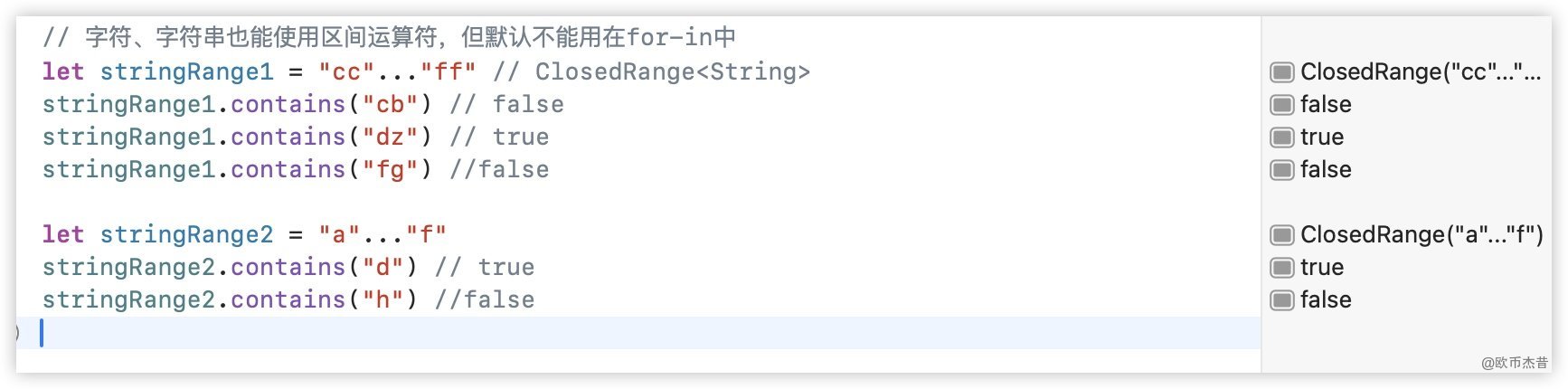Click result icon for contains("h") false output
This screenshot has width=1568, height=389.
(x=1281, y=300)
